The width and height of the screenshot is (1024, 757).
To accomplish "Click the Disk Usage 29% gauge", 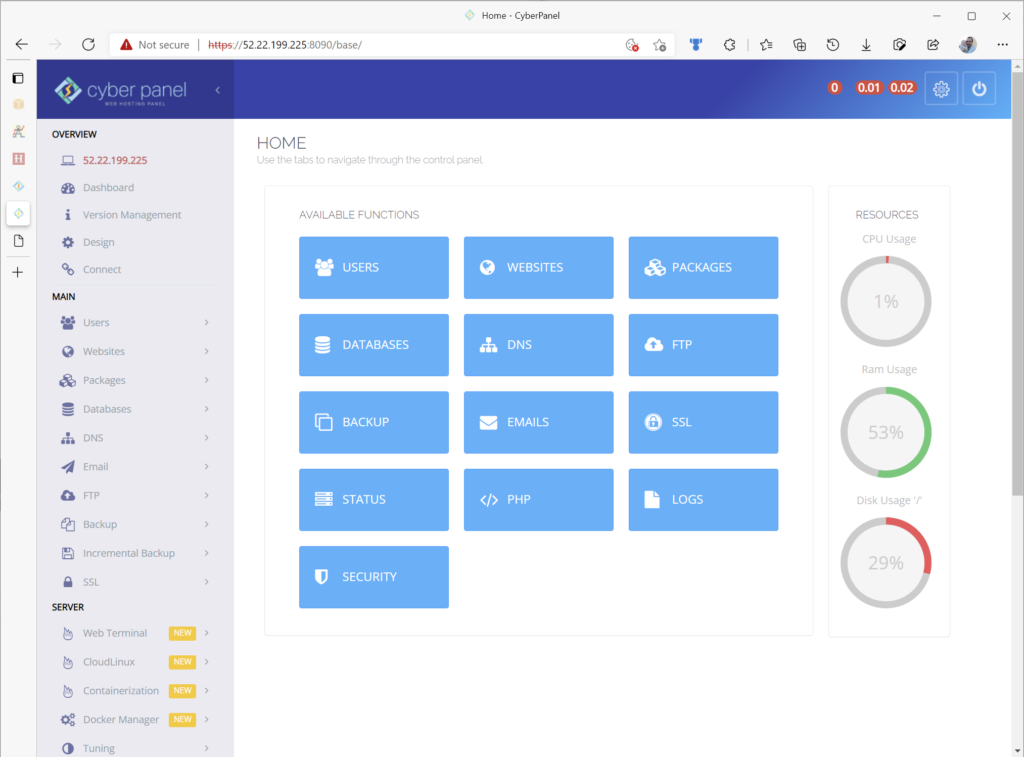I will (886, 563).
